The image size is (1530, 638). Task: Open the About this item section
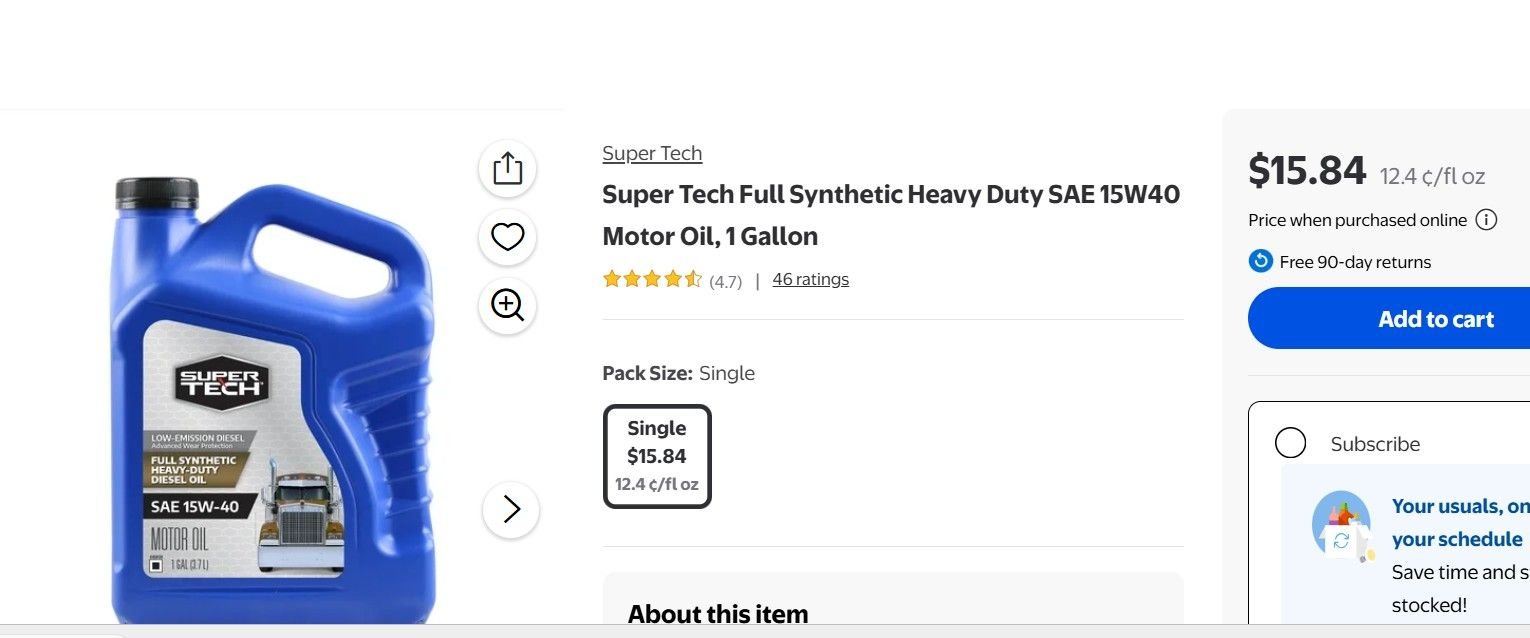pos(718,613)
